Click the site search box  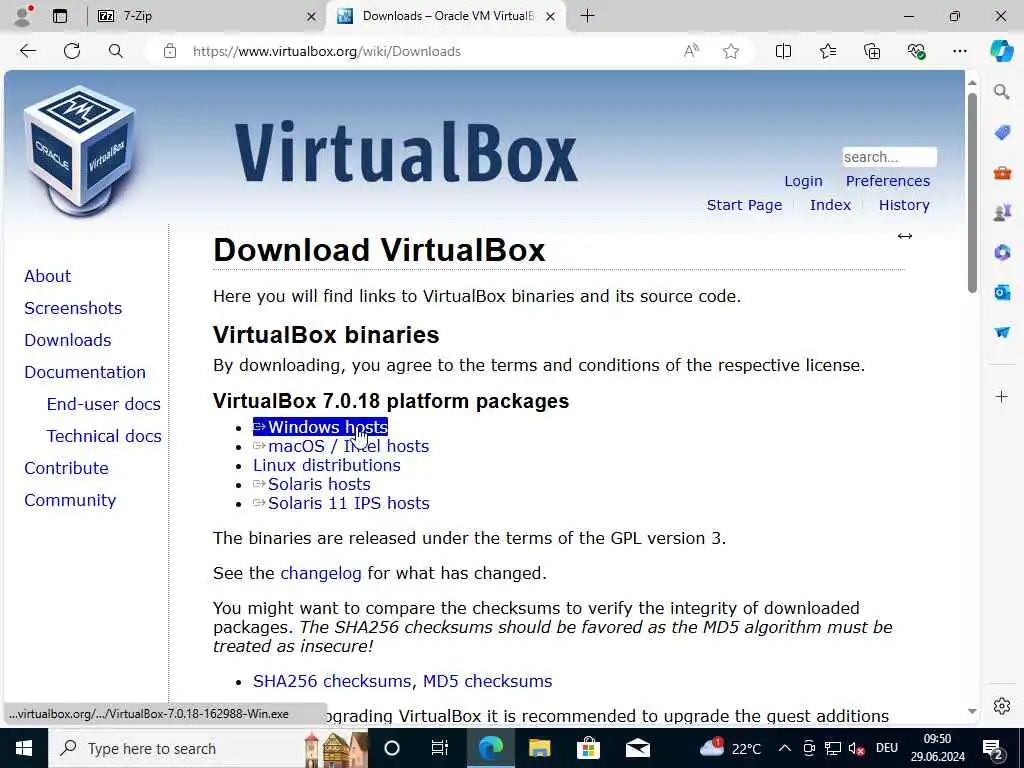click(x=889, y=157)
